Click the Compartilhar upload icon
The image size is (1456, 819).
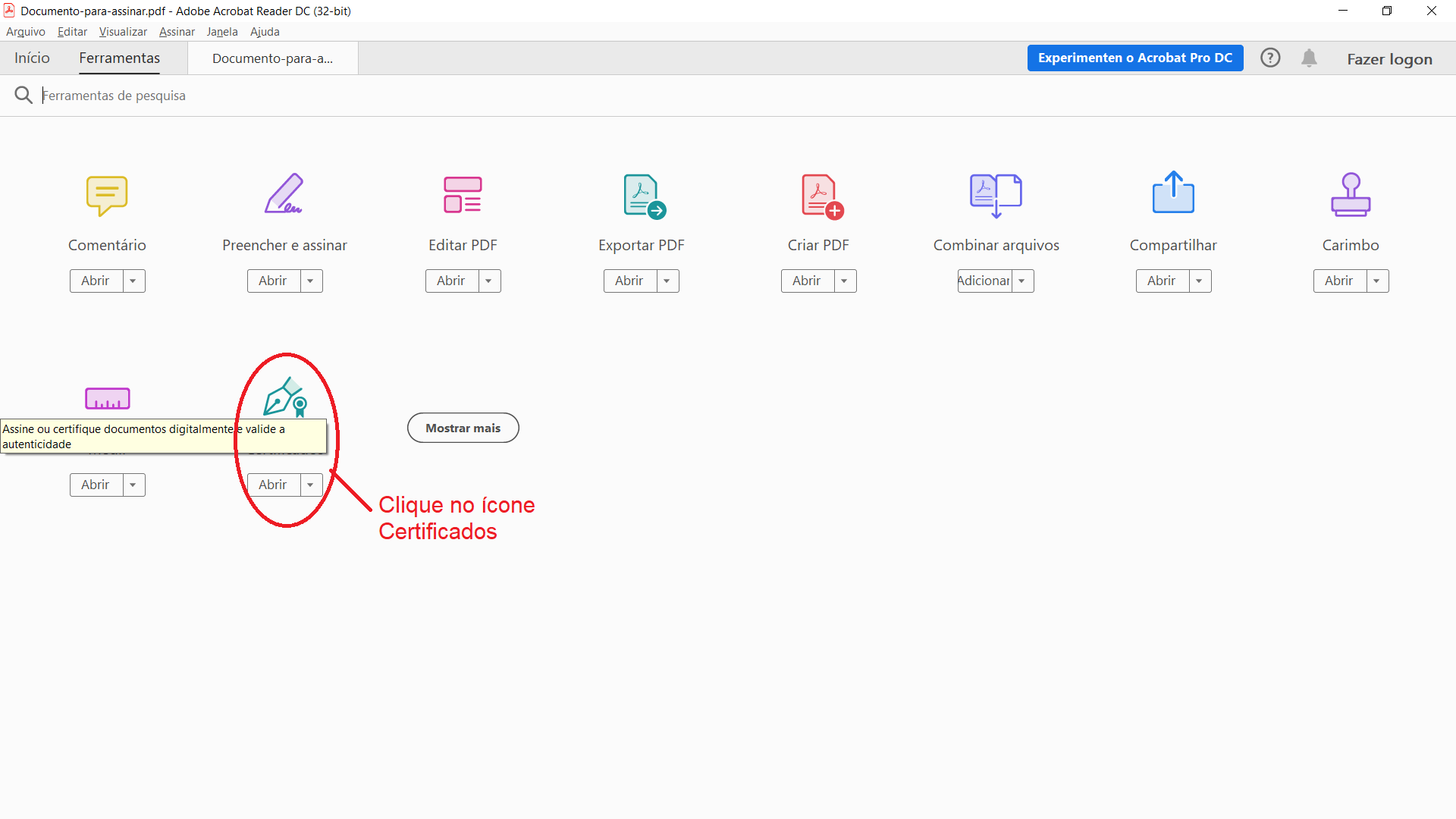pyautogui.click(x=1173, y=193)
